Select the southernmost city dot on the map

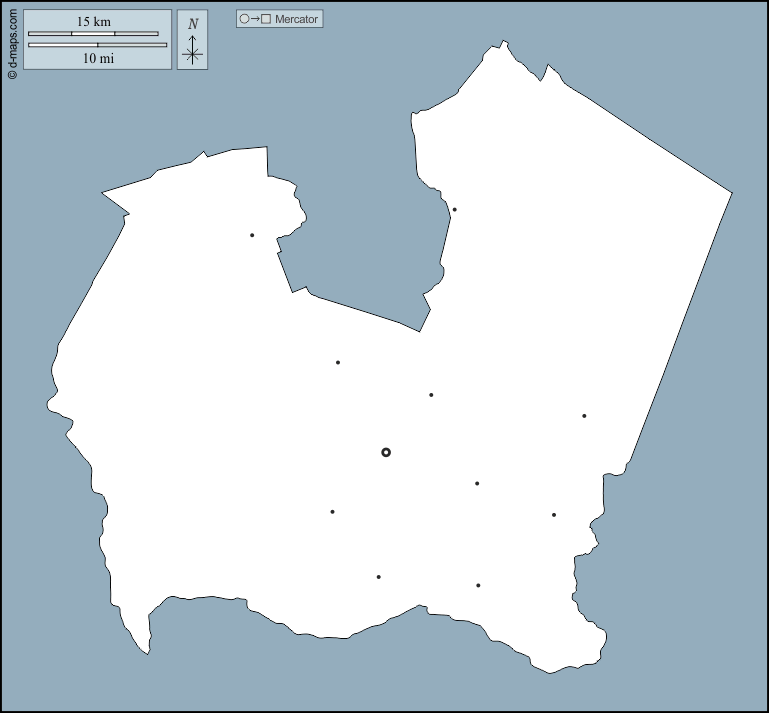click(478, 585)
